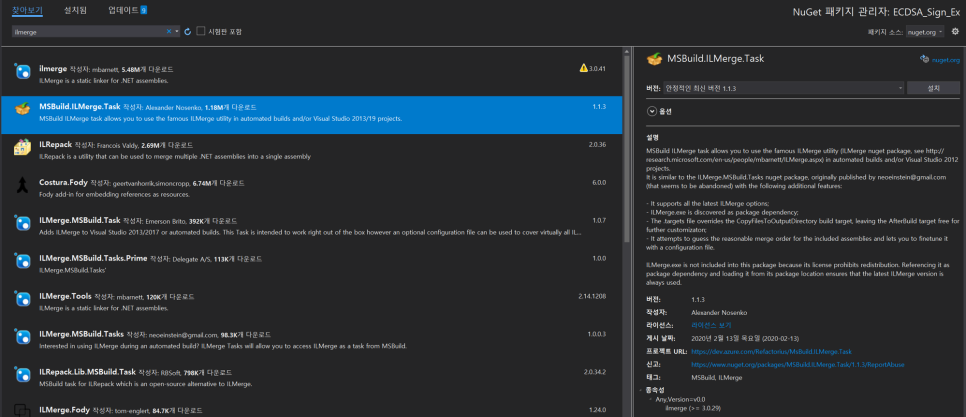Select the ILMerge.Fody package title

click(x=64, y=410)
